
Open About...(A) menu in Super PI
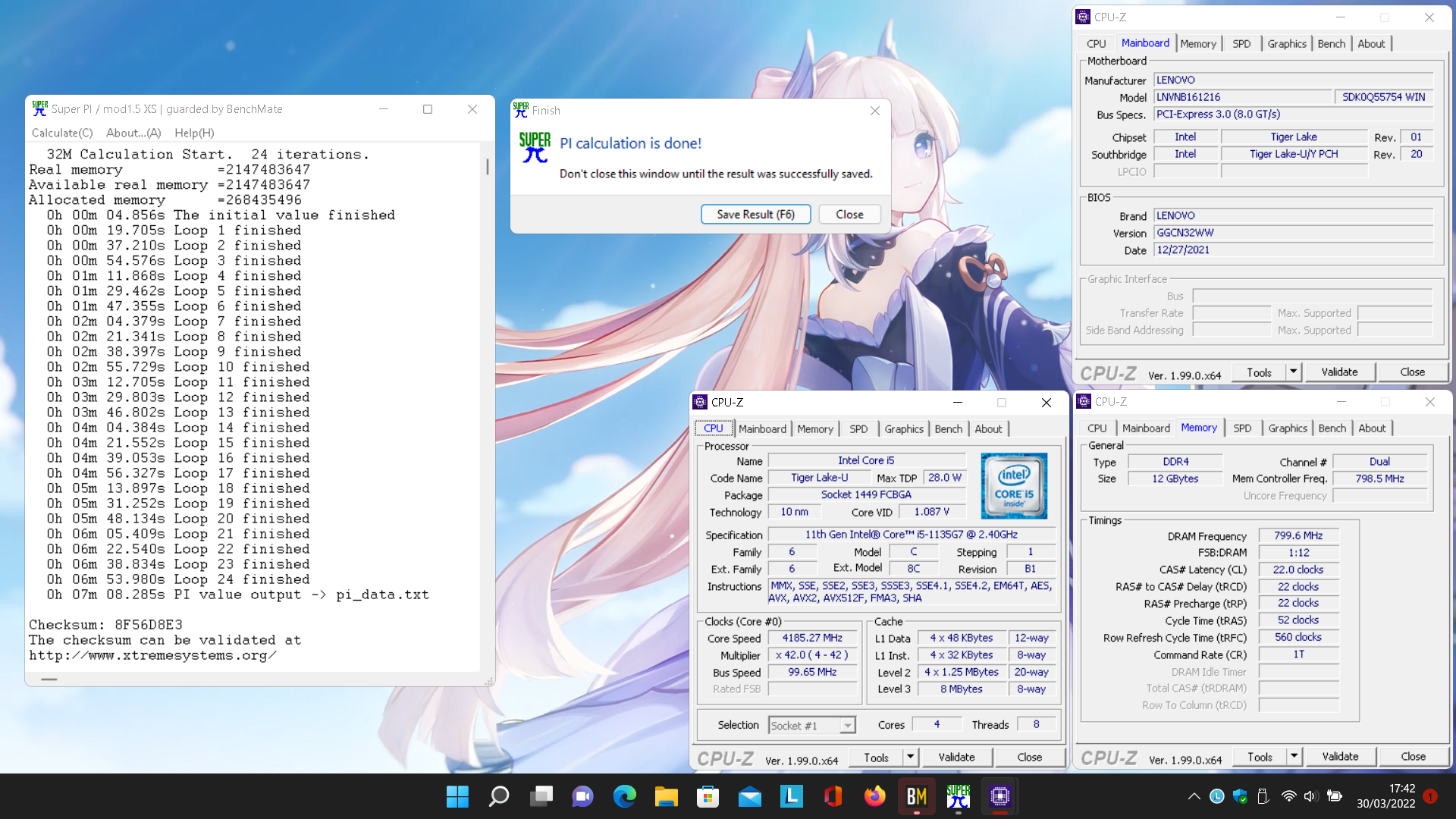(x=133, y=133)
